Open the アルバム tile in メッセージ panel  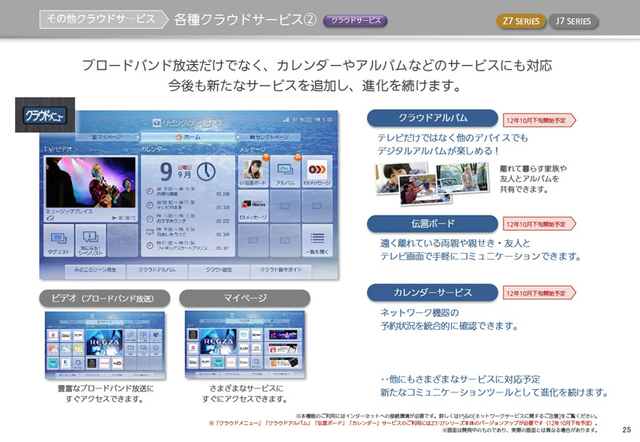[x=285, y=172]
